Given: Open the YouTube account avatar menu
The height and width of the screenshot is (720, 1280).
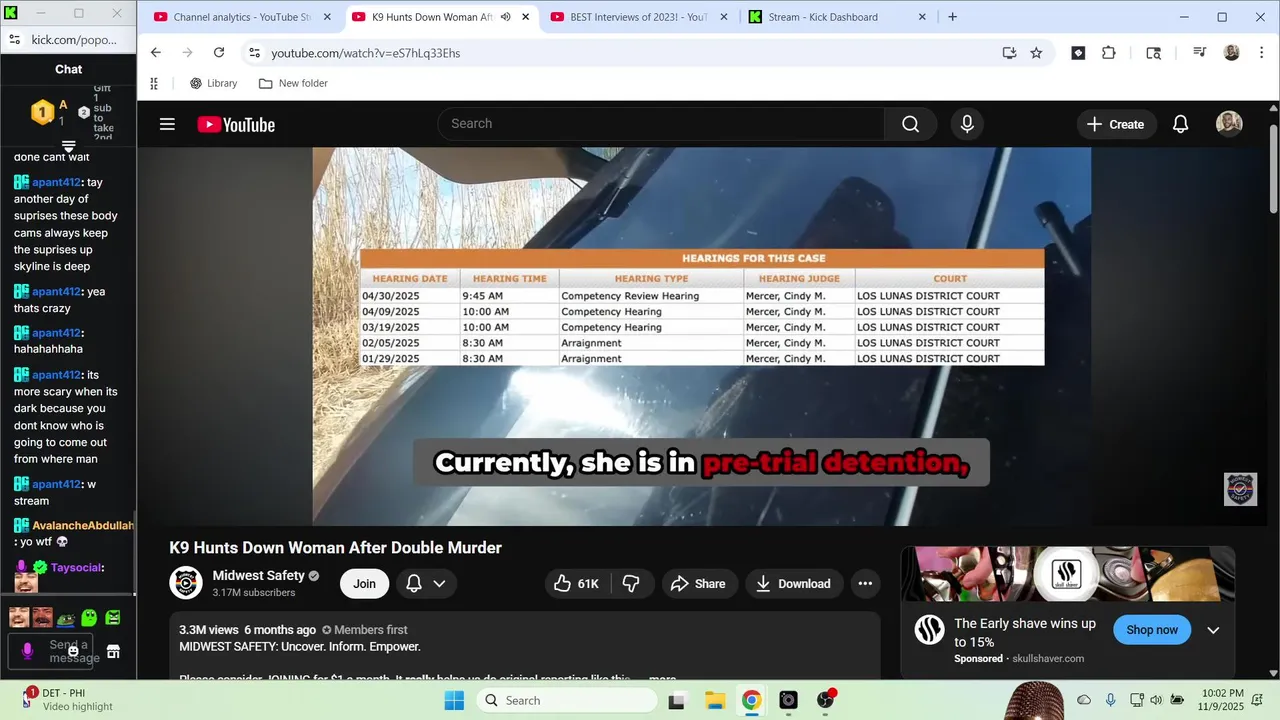Looking at the screenshot, I should (x=1229, y=124).
